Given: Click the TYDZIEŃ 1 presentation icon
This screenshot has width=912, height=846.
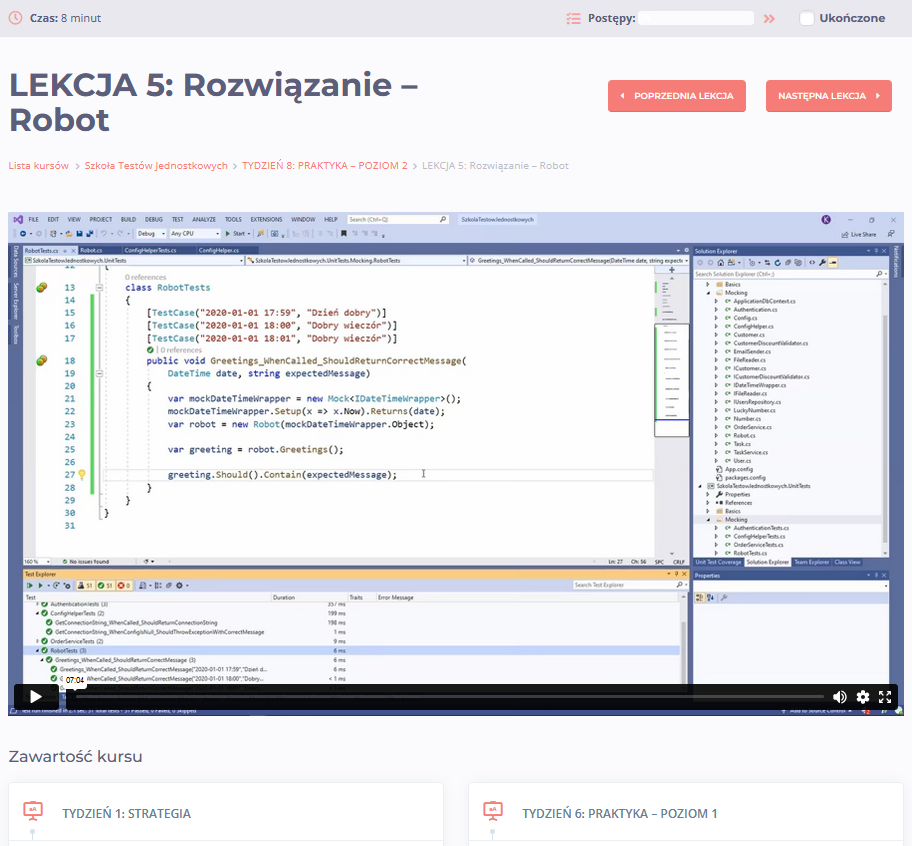Looking at the screenshot, I should [x=33, y=811].
